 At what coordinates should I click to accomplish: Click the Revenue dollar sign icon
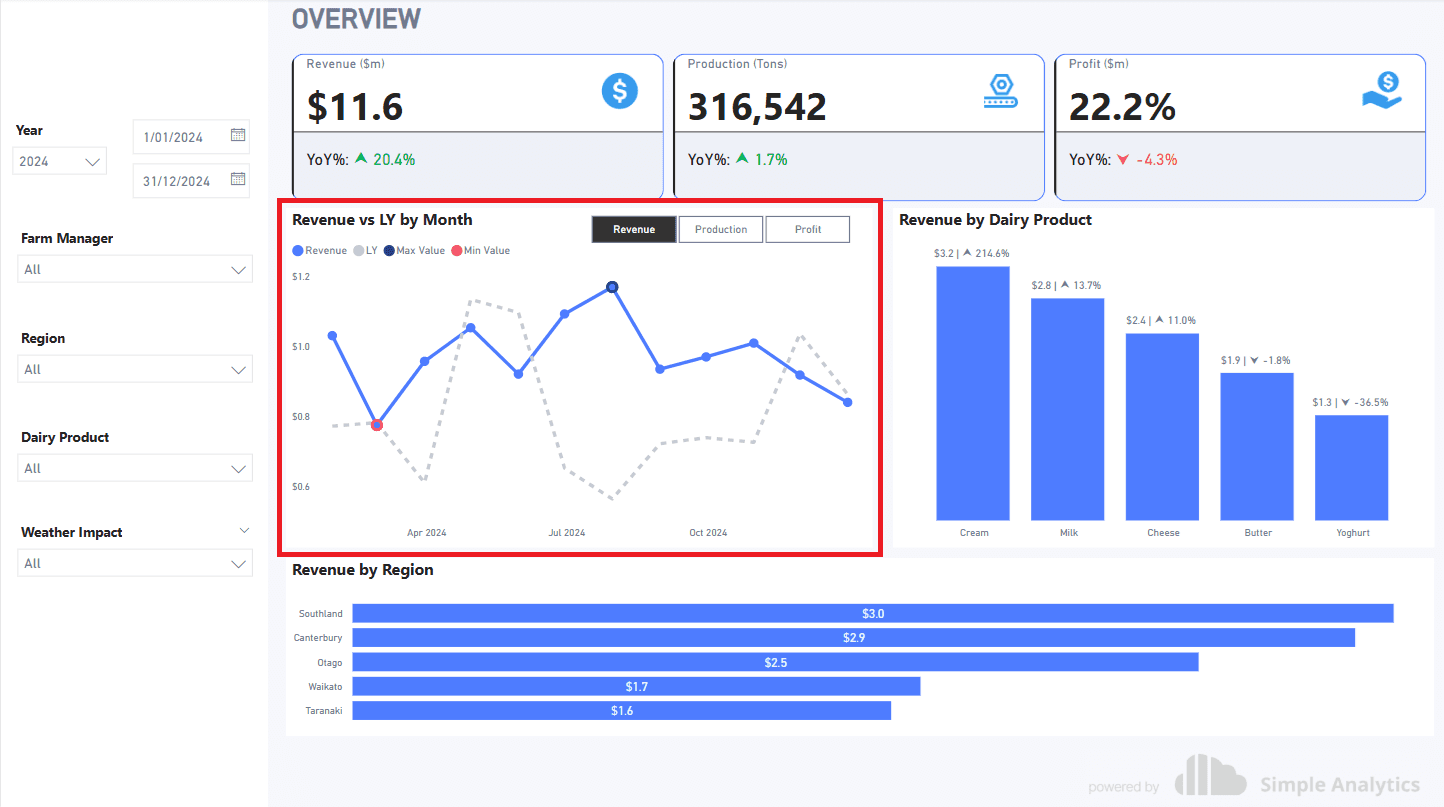pos(620,91)
